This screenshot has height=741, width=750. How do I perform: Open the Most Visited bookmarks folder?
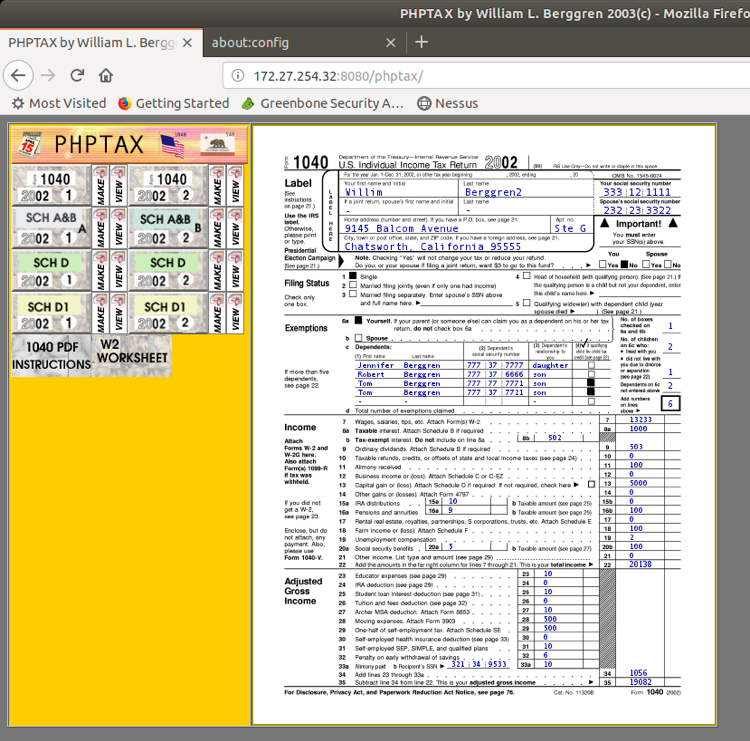(x=58, y=103)
